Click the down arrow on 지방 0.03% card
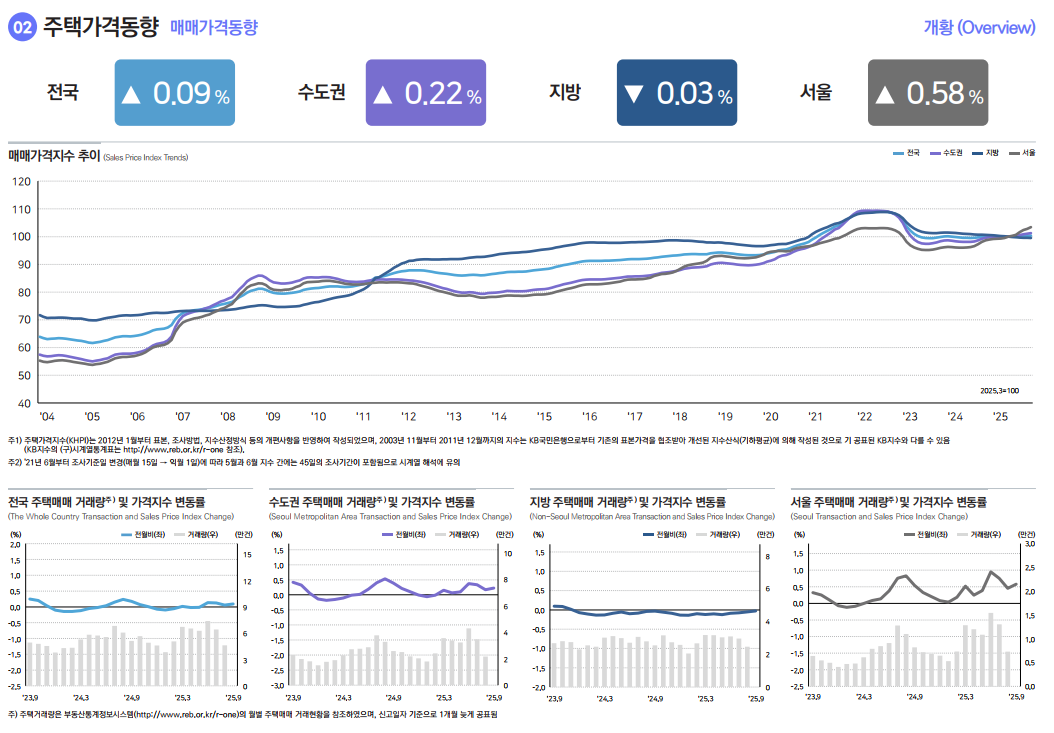Viewport: 1054px width, 733px height. (633, 94)
